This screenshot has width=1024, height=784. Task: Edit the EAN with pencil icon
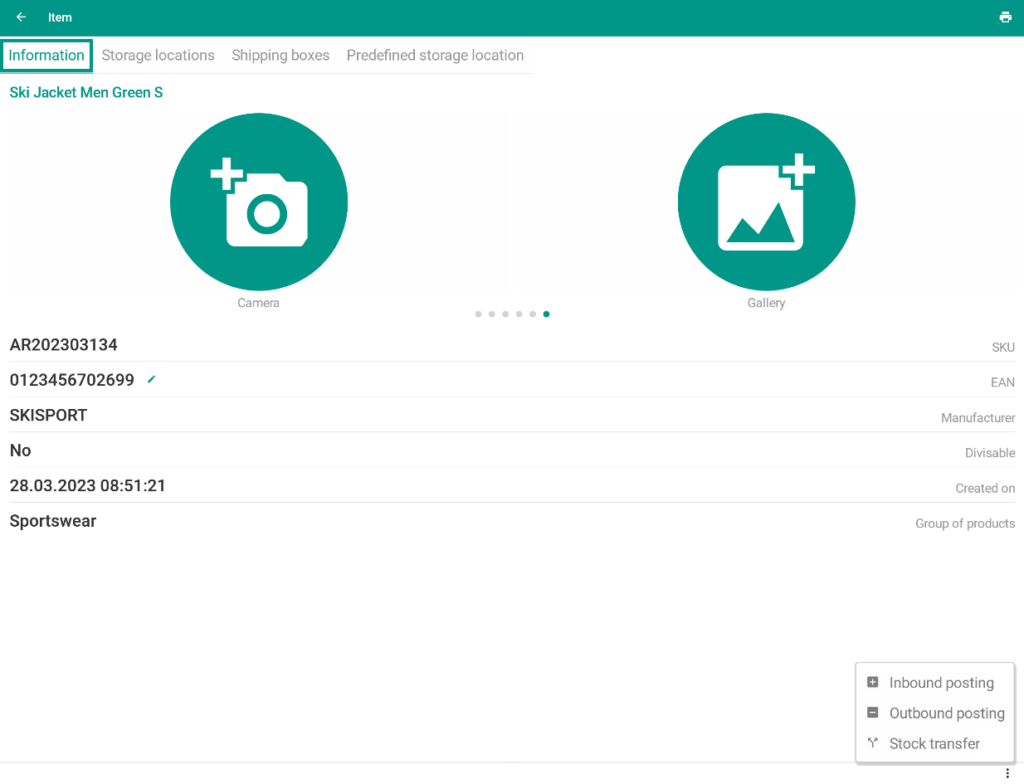pos(152,379)
